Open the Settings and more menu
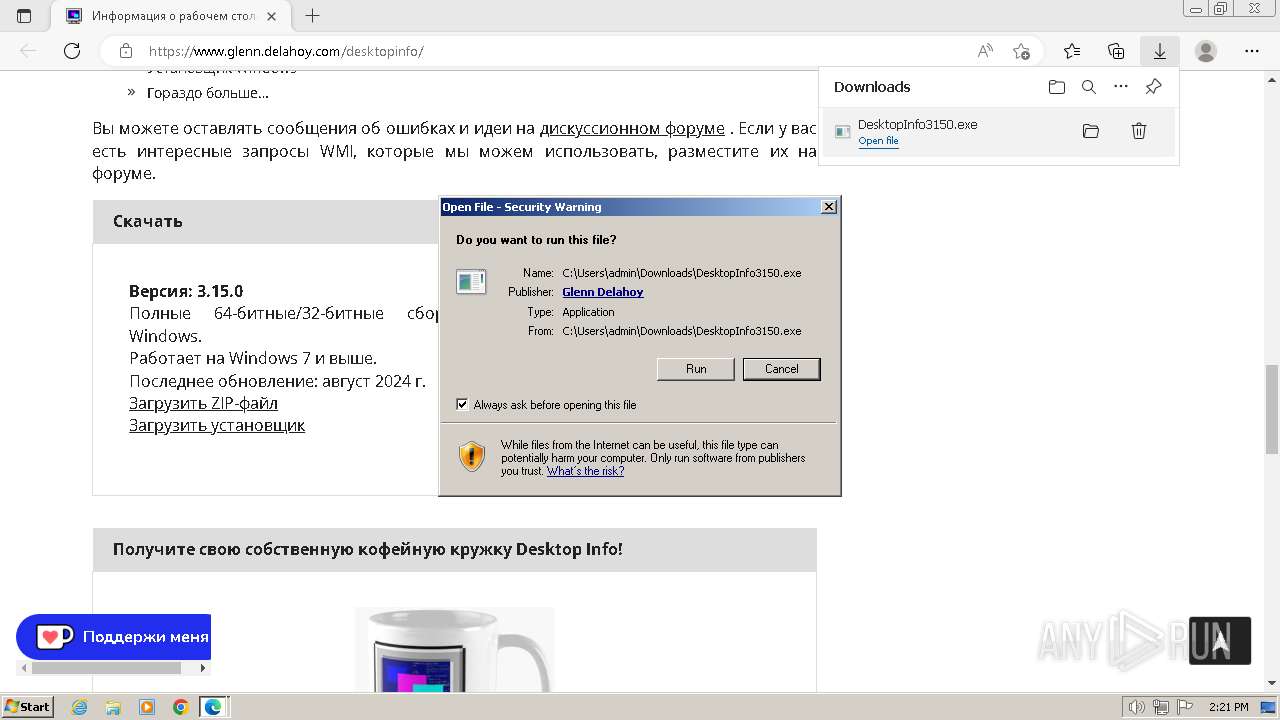Image resolution: width=1280 pixels, height=720 pixels. [1252, 51]
